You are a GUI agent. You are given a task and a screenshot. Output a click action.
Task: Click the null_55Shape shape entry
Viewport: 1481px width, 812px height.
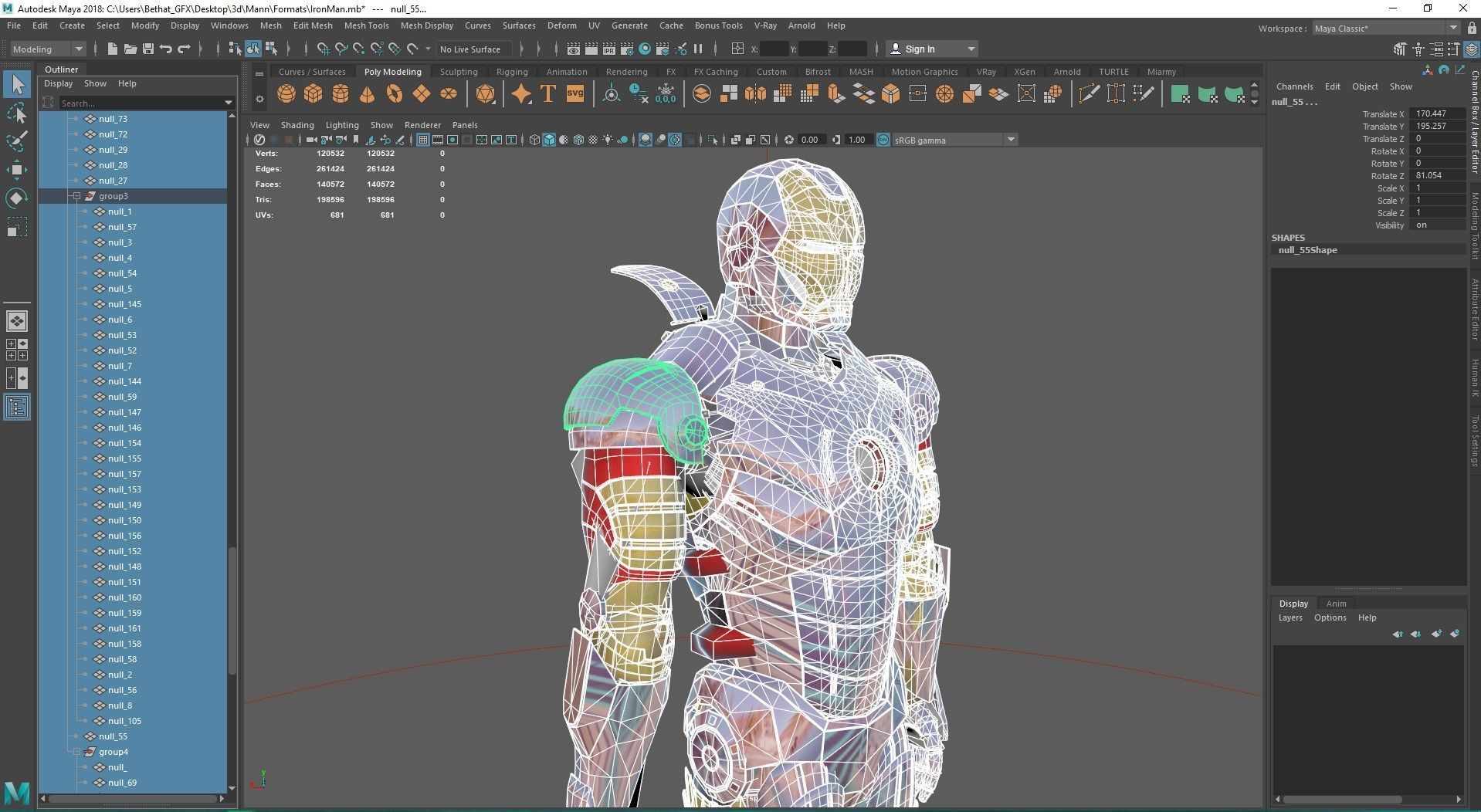click(1307, 250)
